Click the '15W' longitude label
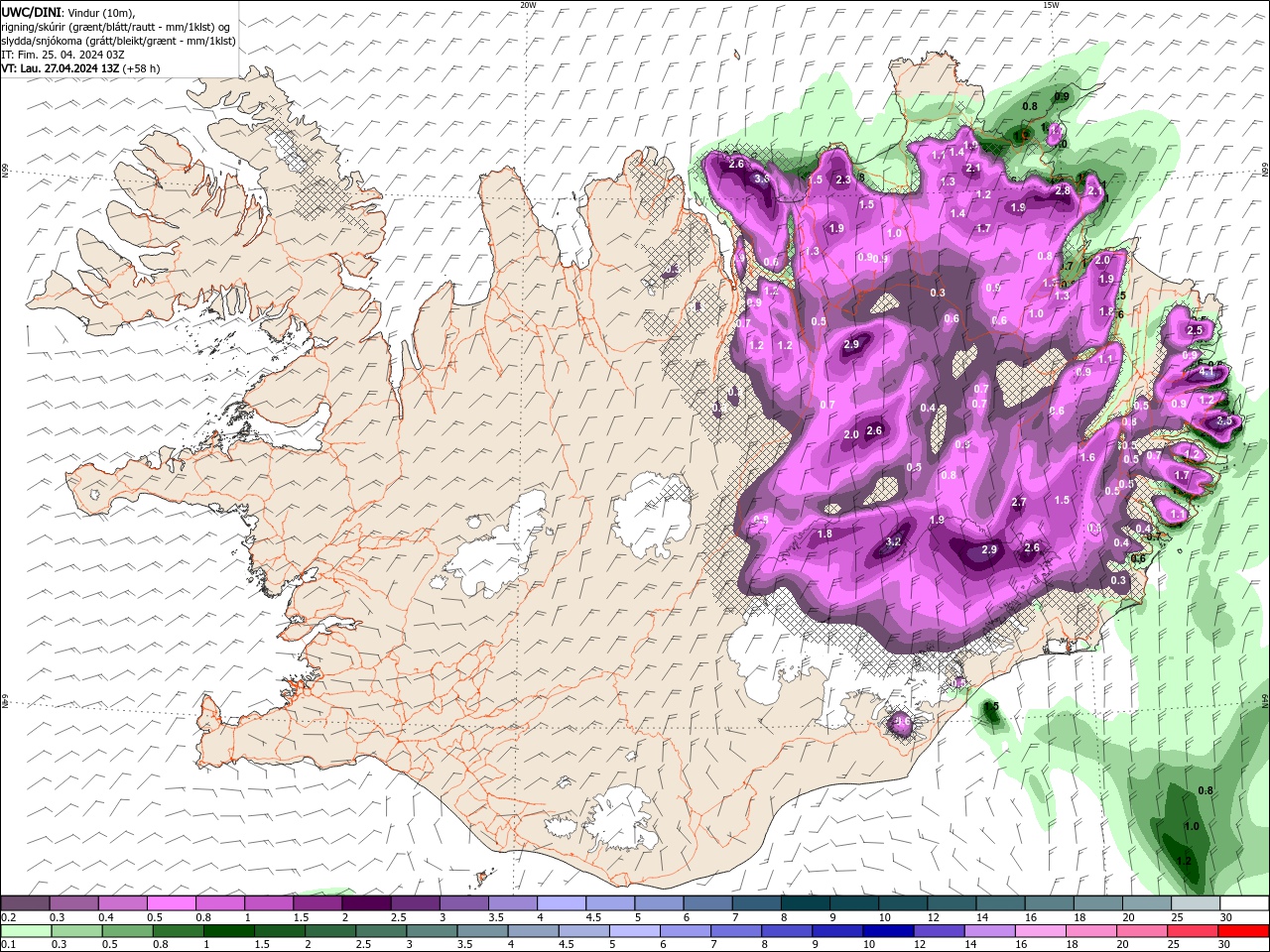 click(1051, 4)
